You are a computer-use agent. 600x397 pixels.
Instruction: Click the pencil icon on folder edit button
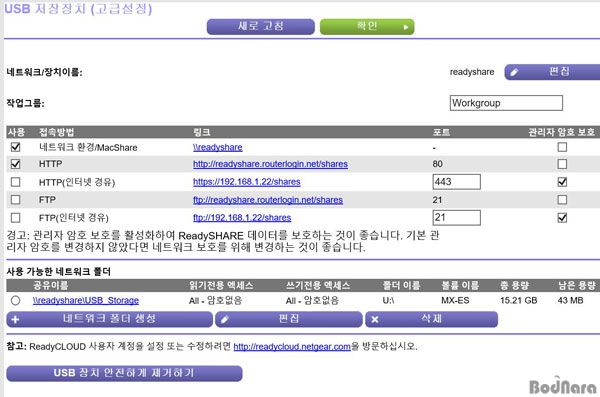coord(225,319)
